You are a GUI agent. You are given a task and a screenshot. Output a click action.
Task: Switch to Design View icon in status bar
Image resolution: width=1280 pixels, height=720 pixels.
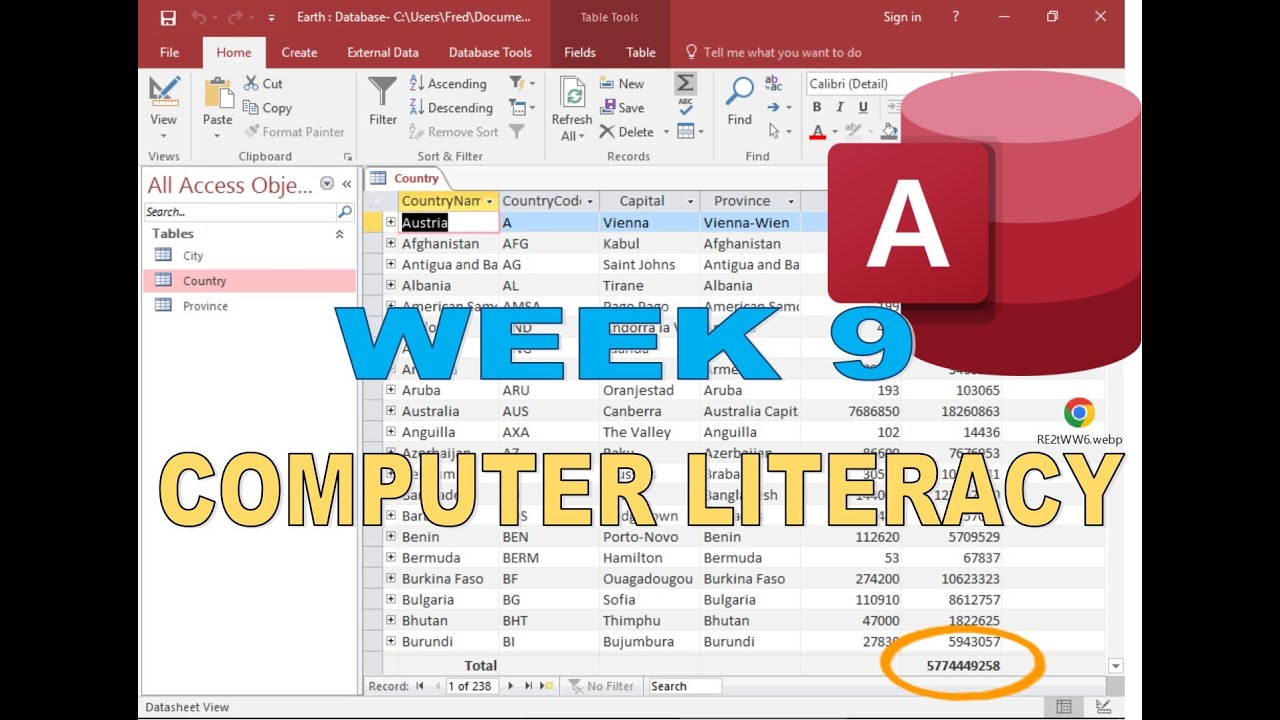(1103, 707)
